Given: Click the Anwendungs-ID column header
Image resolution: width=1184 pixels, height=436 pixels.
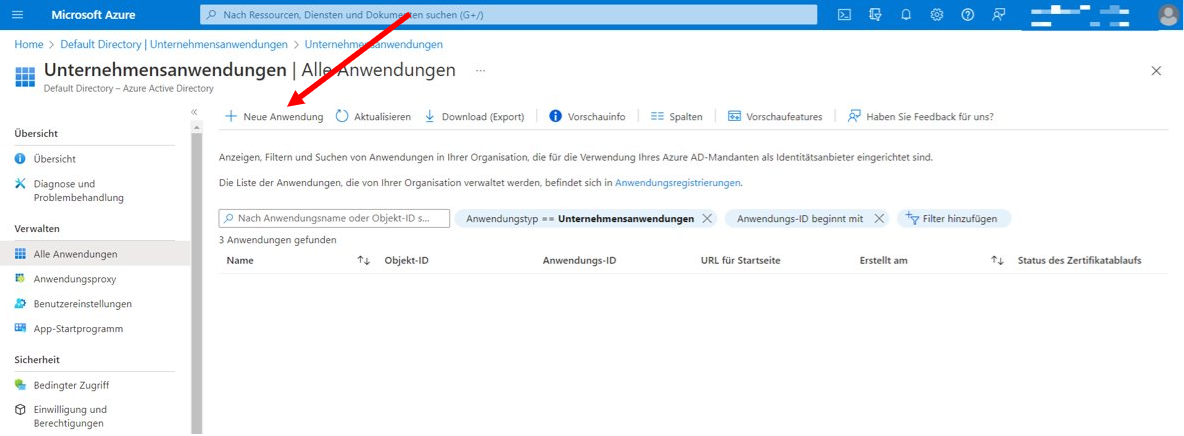Looking at the screenshot, I should [579, 261].
